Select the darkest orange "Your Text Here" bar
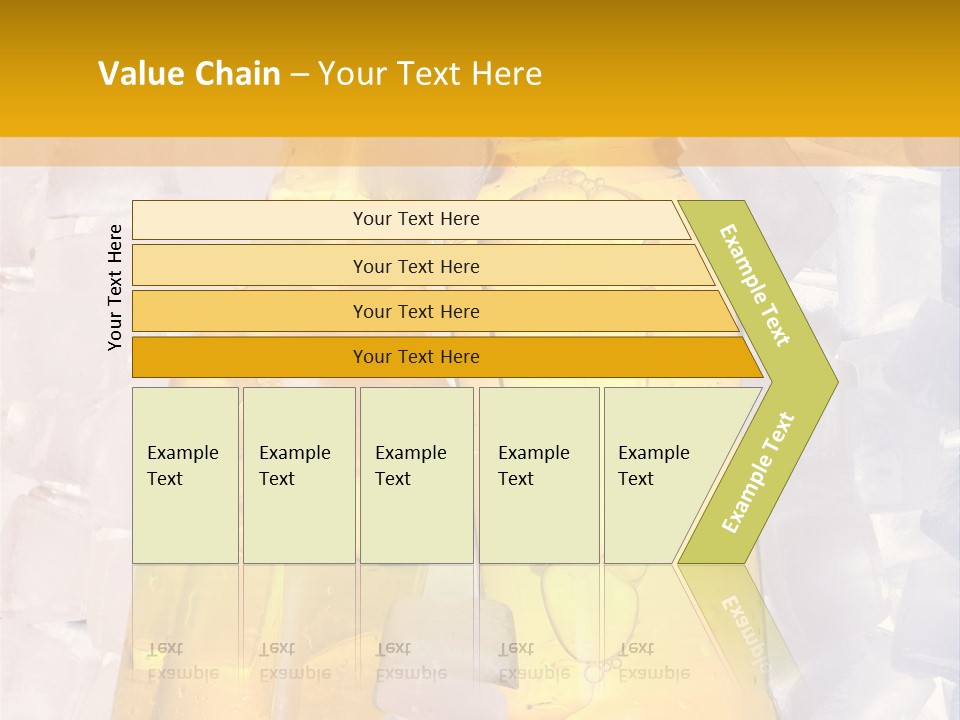This screenshot has width=960, height=720. (x=415, y=357)
